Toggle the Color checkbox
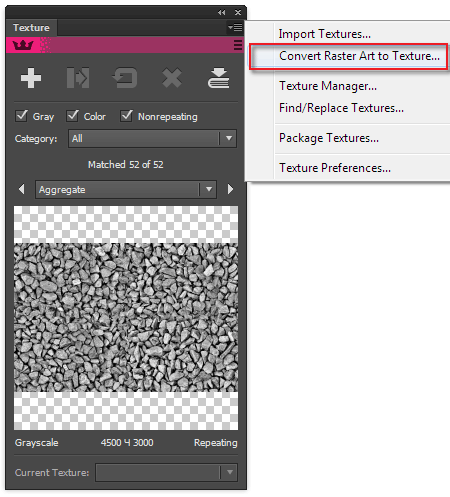Image resolution: width=450 pixels, height=497 pixels. tap(73, 116)
